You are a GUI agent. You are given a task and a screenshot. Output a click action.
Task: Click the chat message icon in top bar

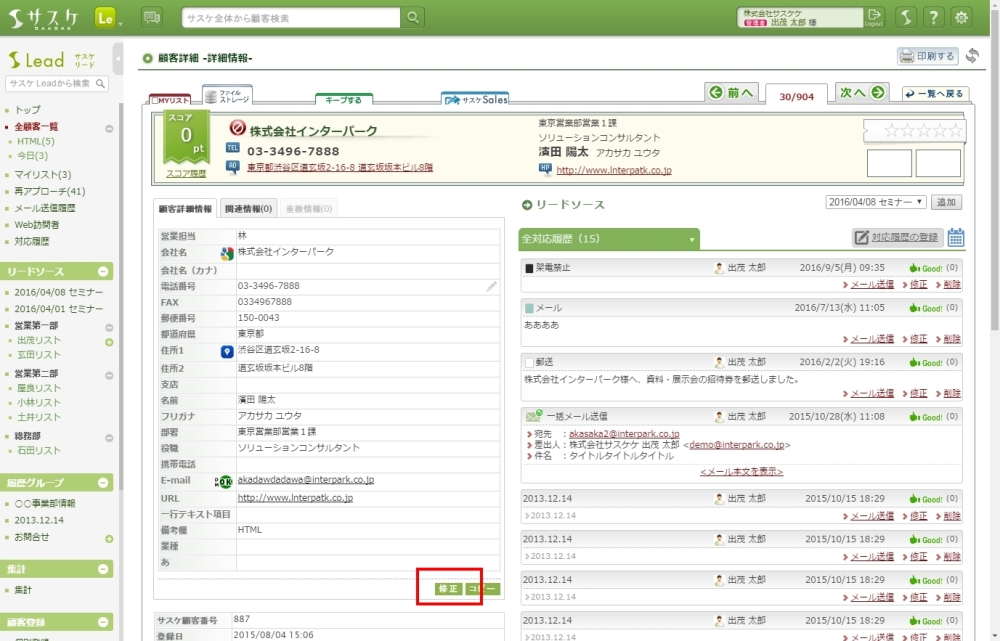pyautogui.click(x=152, y=17)
